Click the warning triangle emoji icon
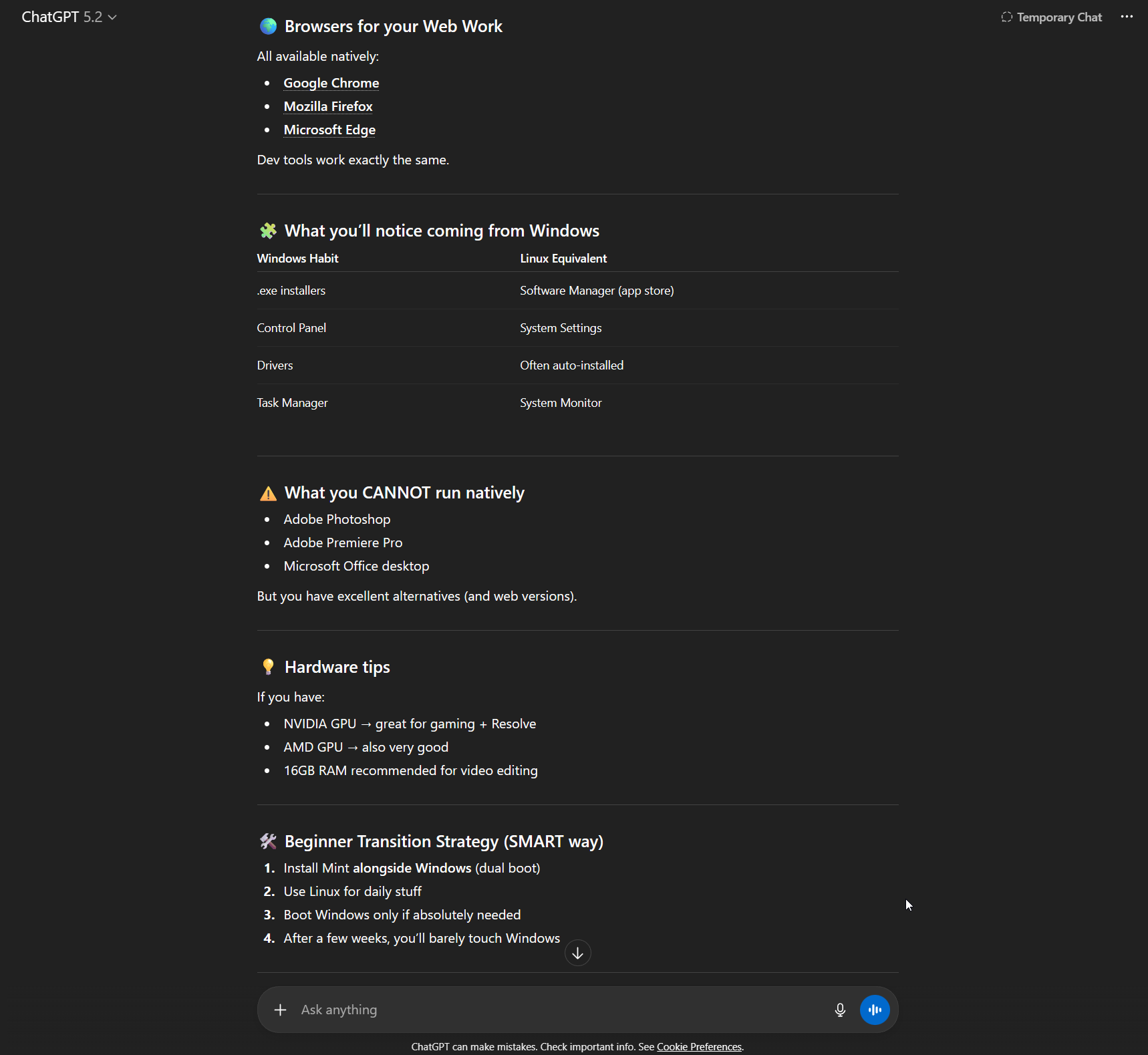 pyautogui.click(x=269, y=493)
